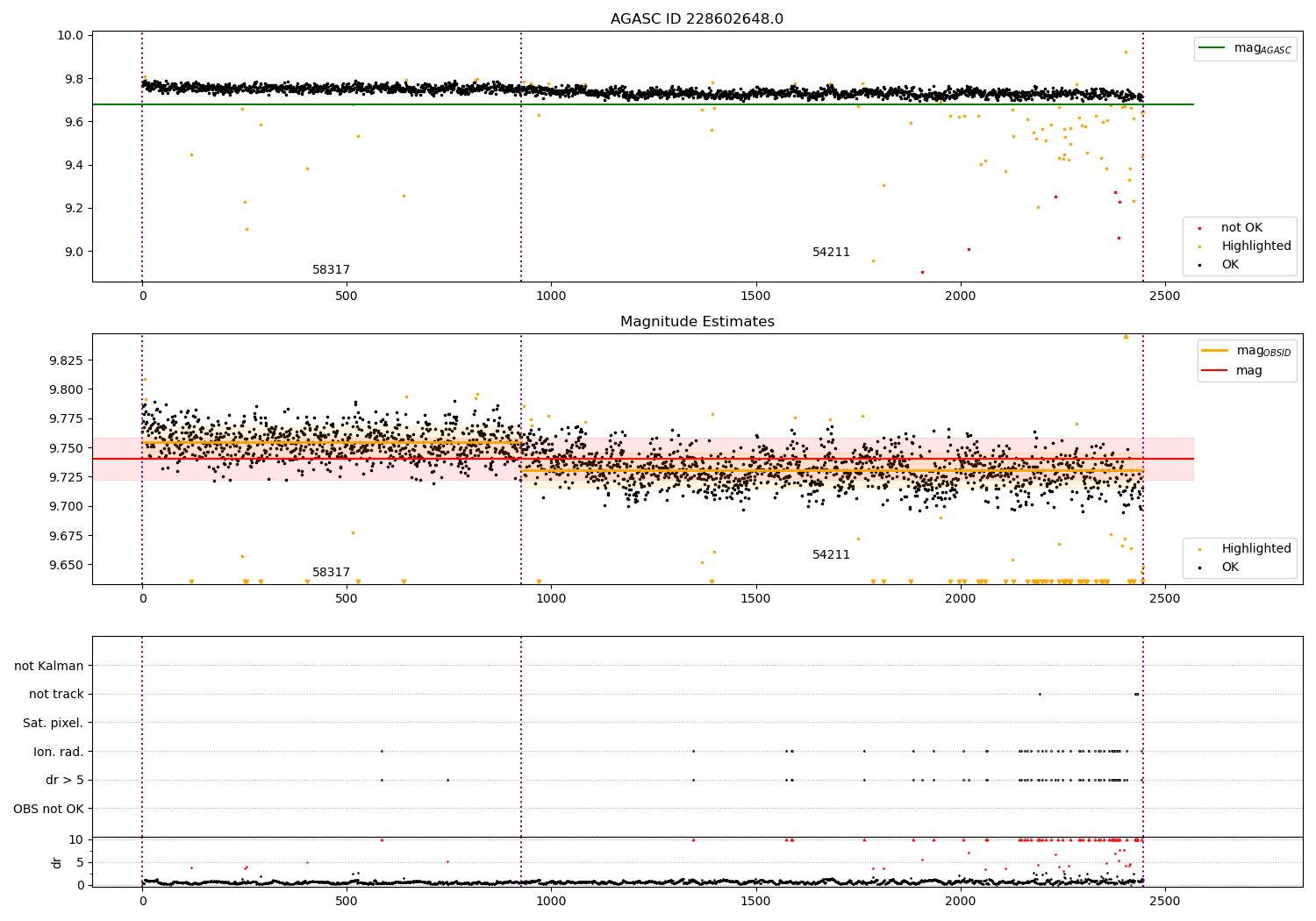Click '1000' x-tick under Magnitude Estimates plot
1316x921 pixels.
click(551, 599)
